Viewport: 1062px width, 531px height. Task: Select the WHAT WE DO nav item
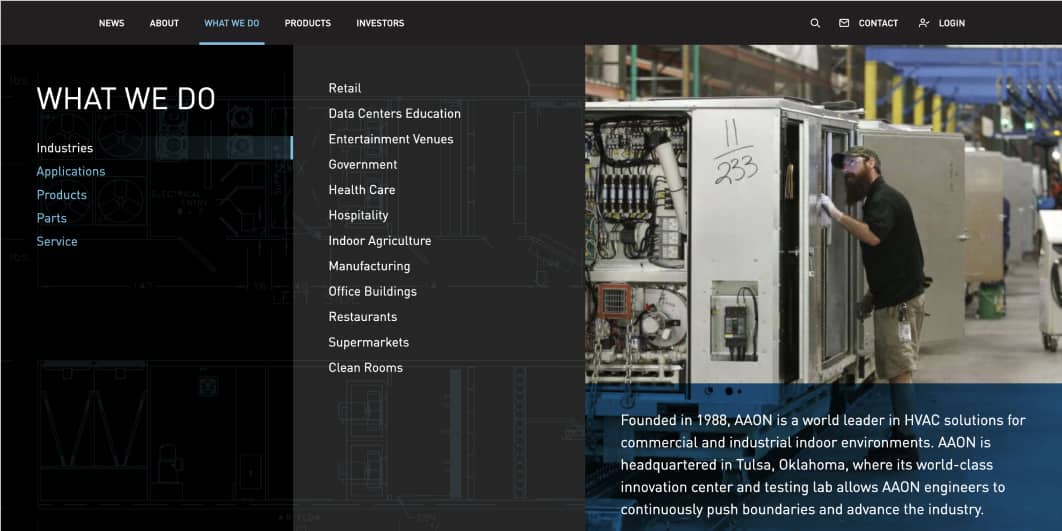[232, 23]
